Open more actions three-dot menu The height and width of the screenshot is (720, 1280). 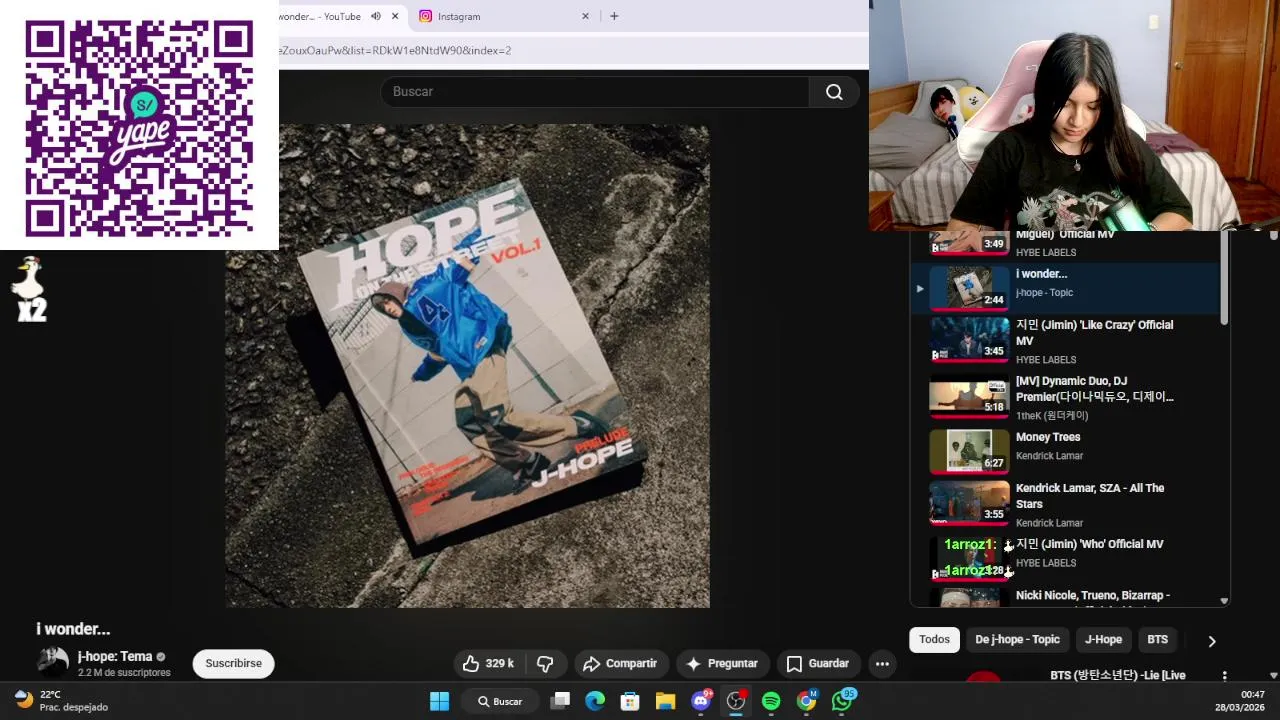pyautogui.click(x=882, y=663)
